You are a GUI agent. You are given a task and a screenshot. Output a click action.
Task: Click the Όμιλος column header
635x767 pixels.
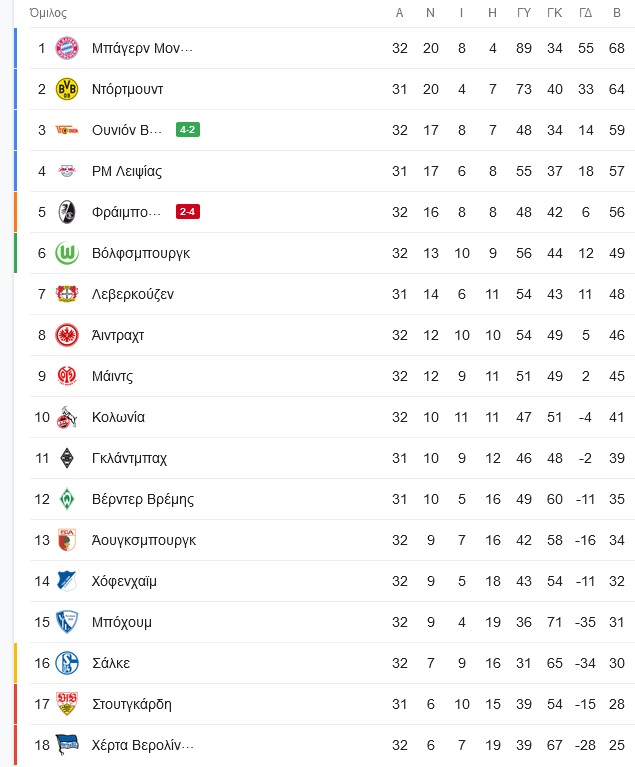point(48,13)
